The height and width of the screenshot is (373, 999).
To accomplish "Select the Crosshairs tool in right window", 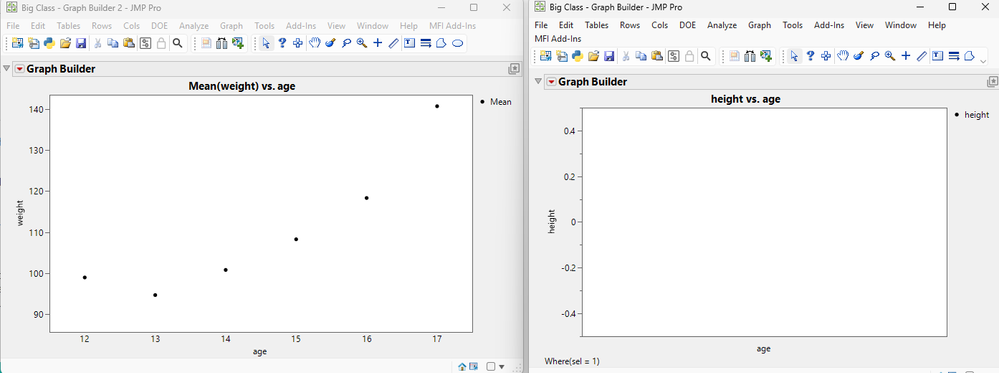I will 905,56.
